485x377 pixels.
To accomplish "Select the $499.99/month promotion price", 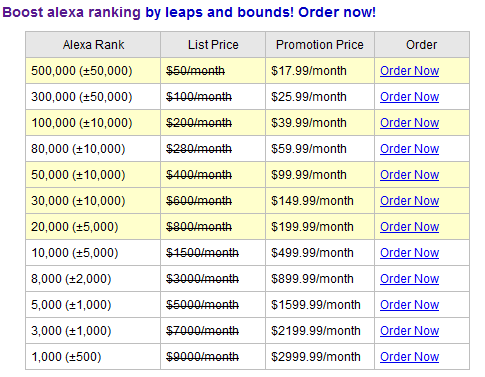I will (x=312, y=253).
